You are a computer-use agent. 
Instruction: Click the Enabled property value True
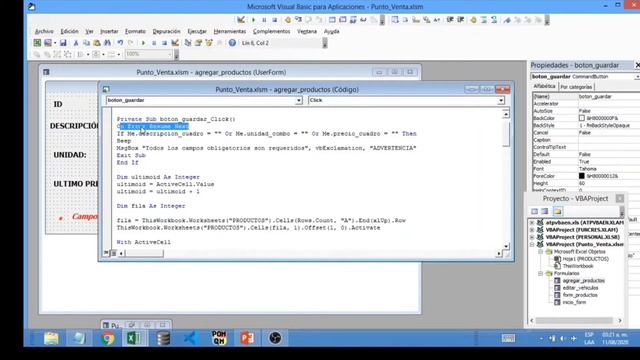[584, 162]
